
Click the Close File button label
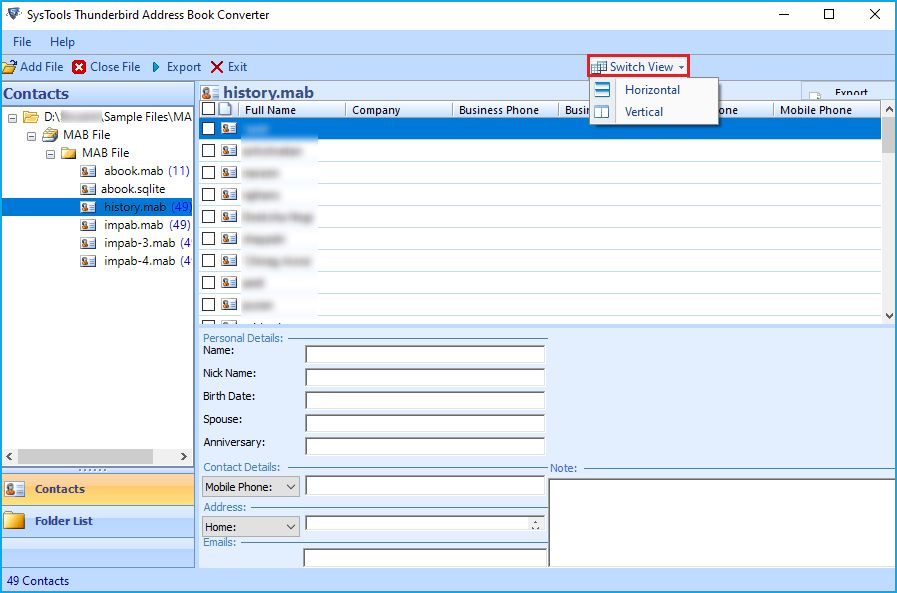[x=115, y=67]
